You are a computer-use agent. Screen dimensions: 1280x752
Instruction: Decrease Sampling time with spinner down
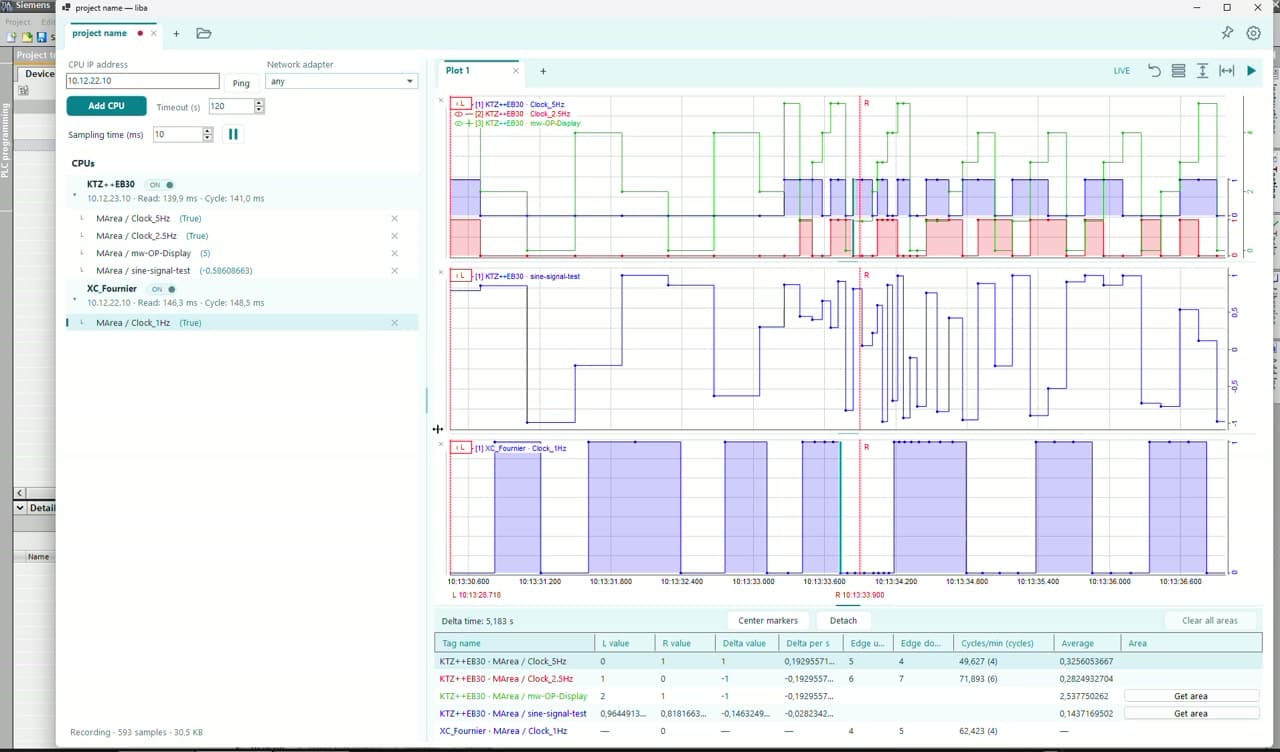[x=208, y=138]
